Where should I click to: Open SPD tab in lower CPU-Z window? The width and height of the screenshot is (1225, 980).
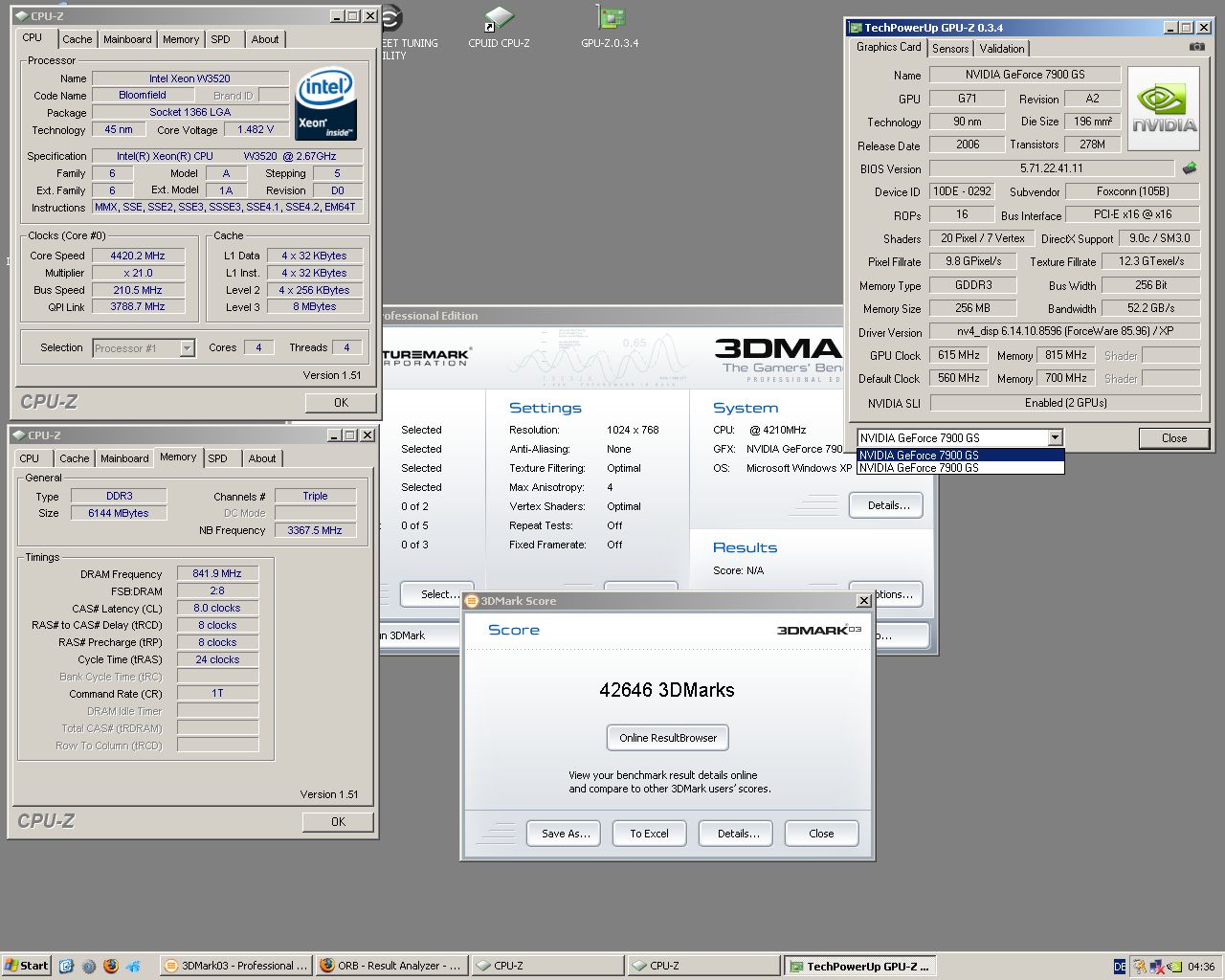pyautogui.click(x=218, y=458)
